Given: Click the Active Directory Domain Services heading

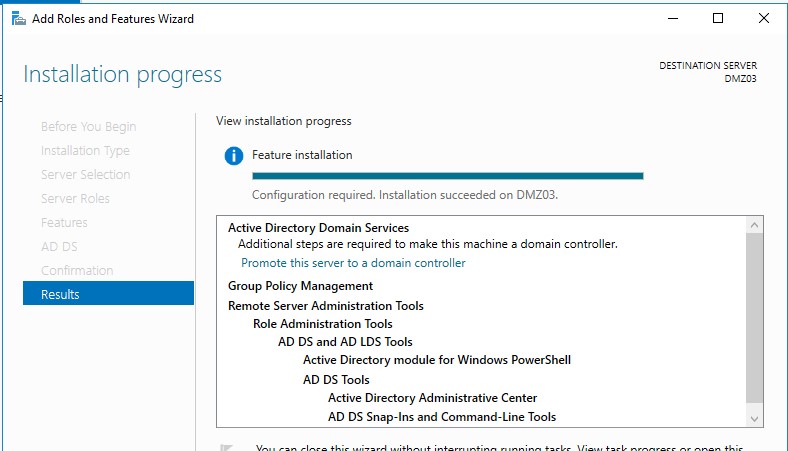Looking at the screenshot, I should [x=319, y=228].
